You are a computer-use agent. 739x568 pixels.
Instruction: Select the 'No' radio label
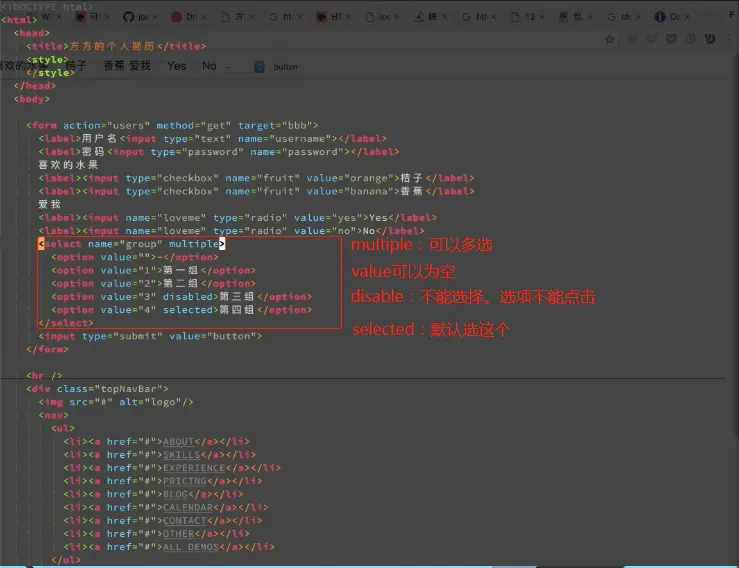(209, 66)
